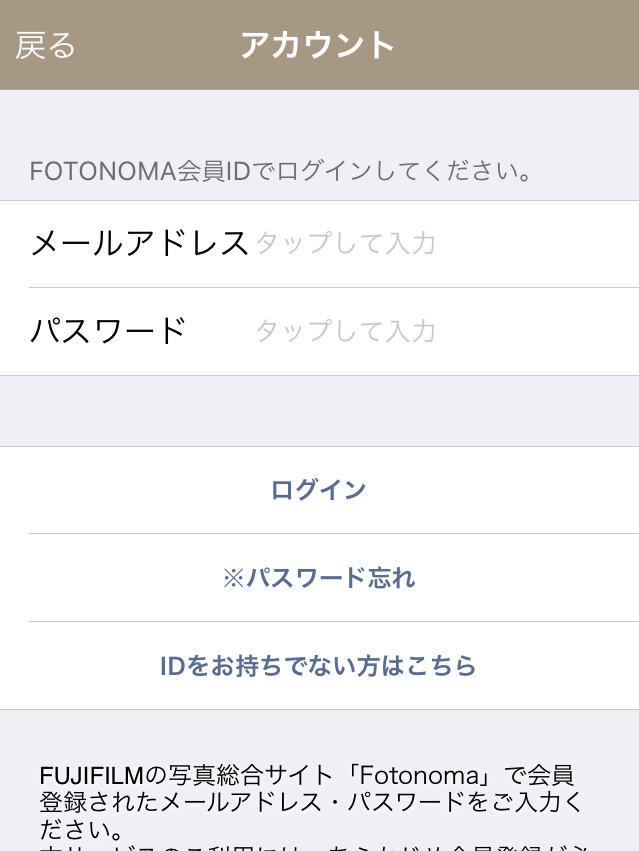Focus the パスワード input field
The width and height of the screenshot is (639, 851).
(440, 331)
